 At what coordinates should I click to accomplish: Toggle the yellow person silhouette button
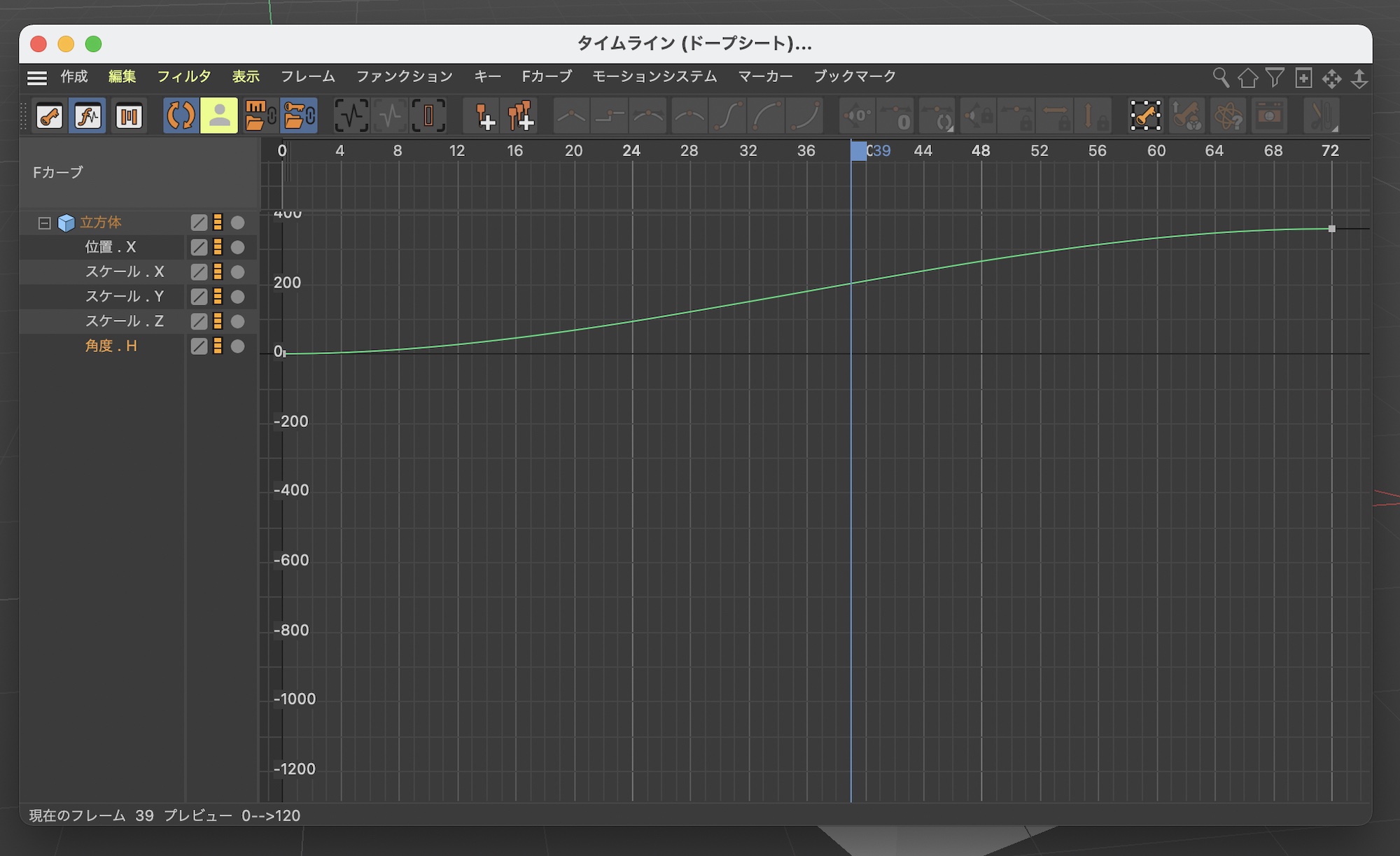point(219,115)
